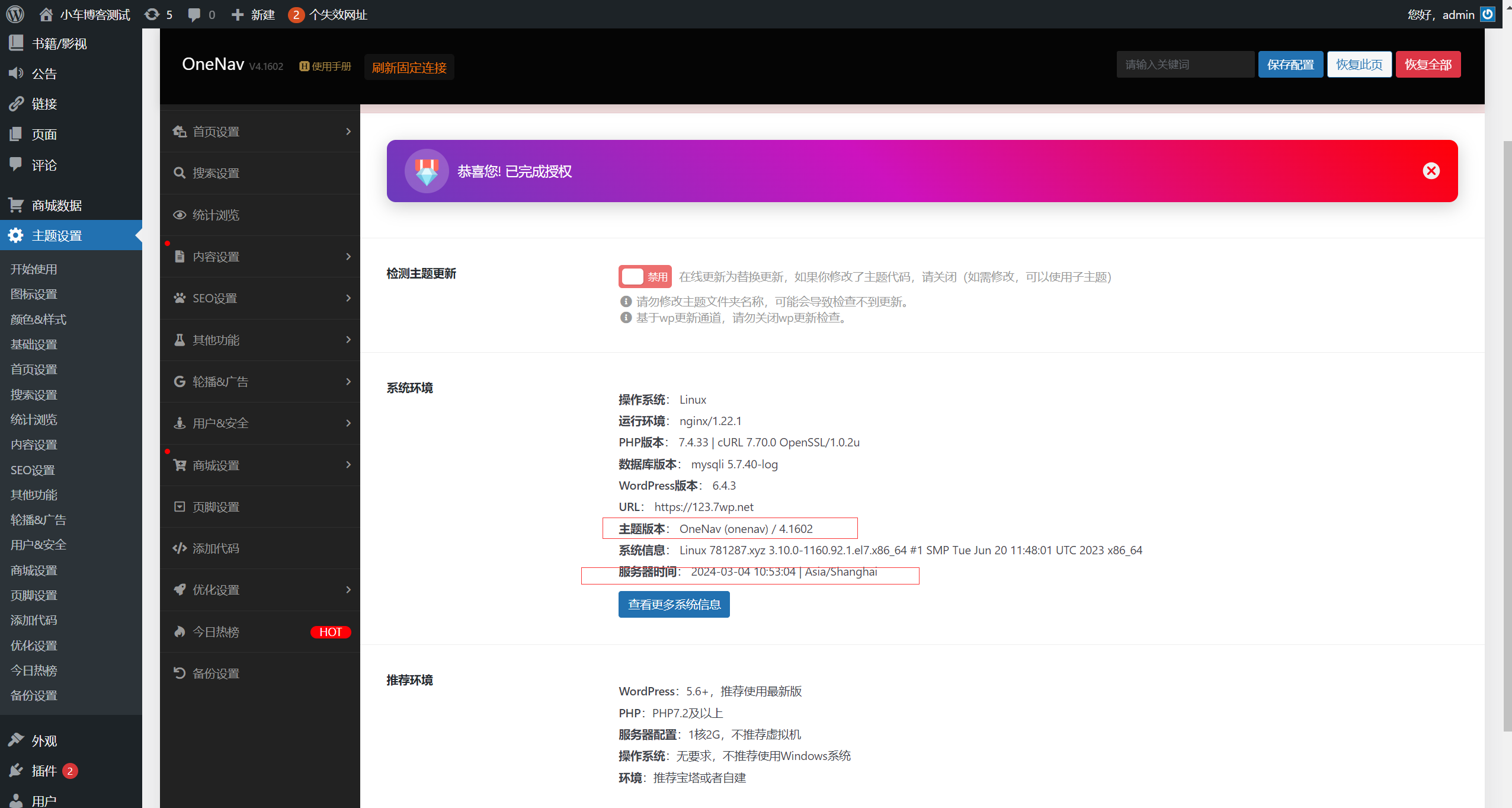Open site home 小车博客测试

(x=84, y=14)
